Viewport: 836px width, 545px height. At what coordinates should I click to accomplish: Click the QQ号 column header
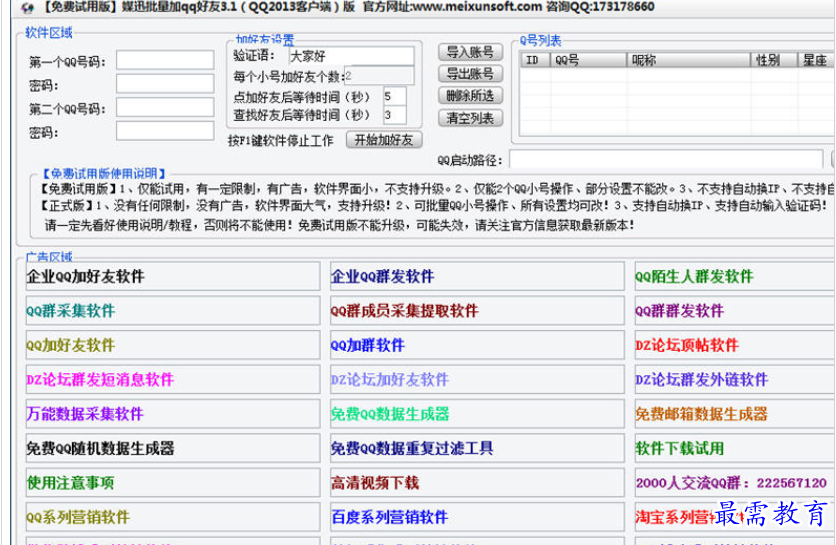pos(589,60)
